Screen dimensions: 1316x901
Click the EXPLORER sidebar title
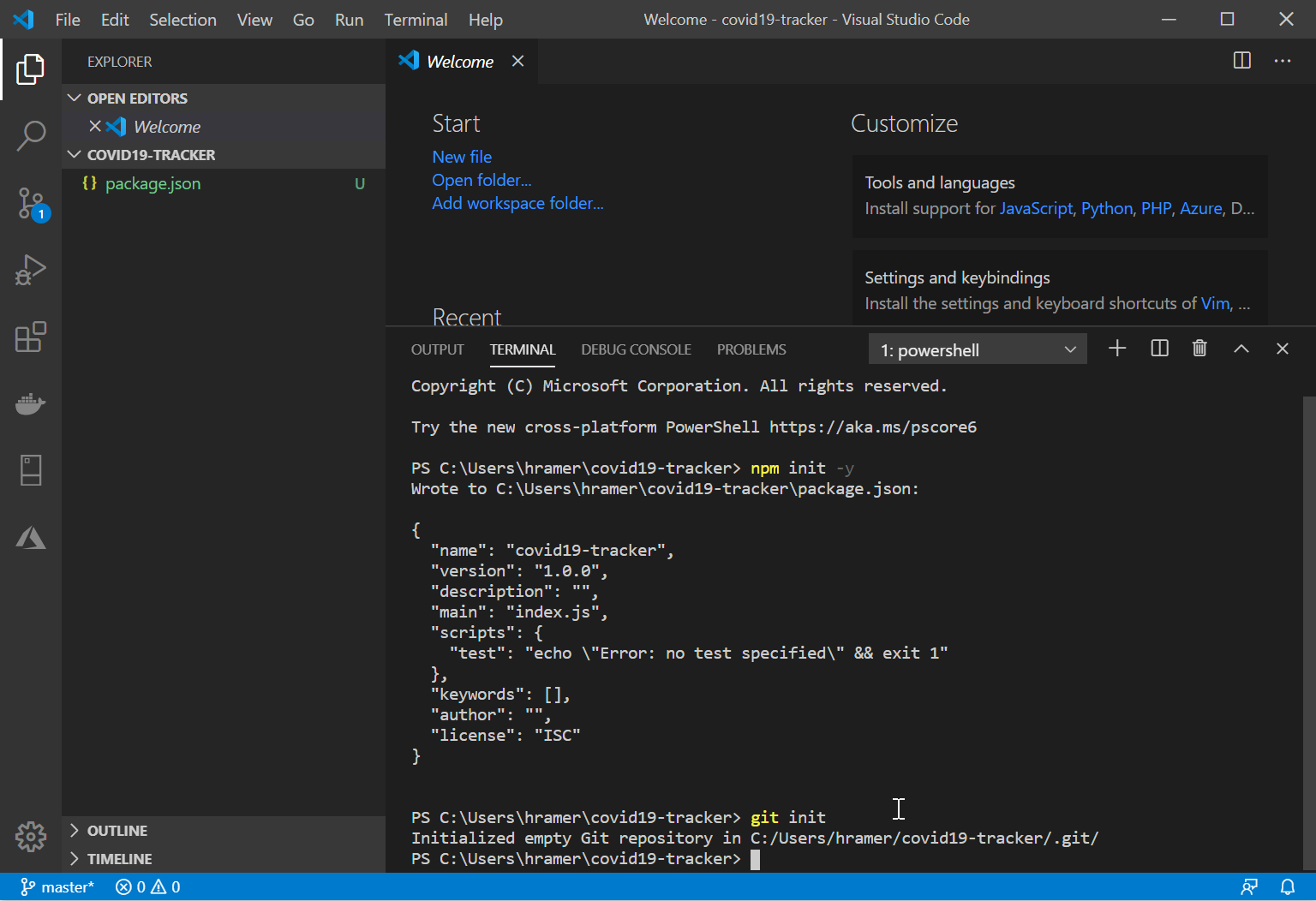click(119, 62)
